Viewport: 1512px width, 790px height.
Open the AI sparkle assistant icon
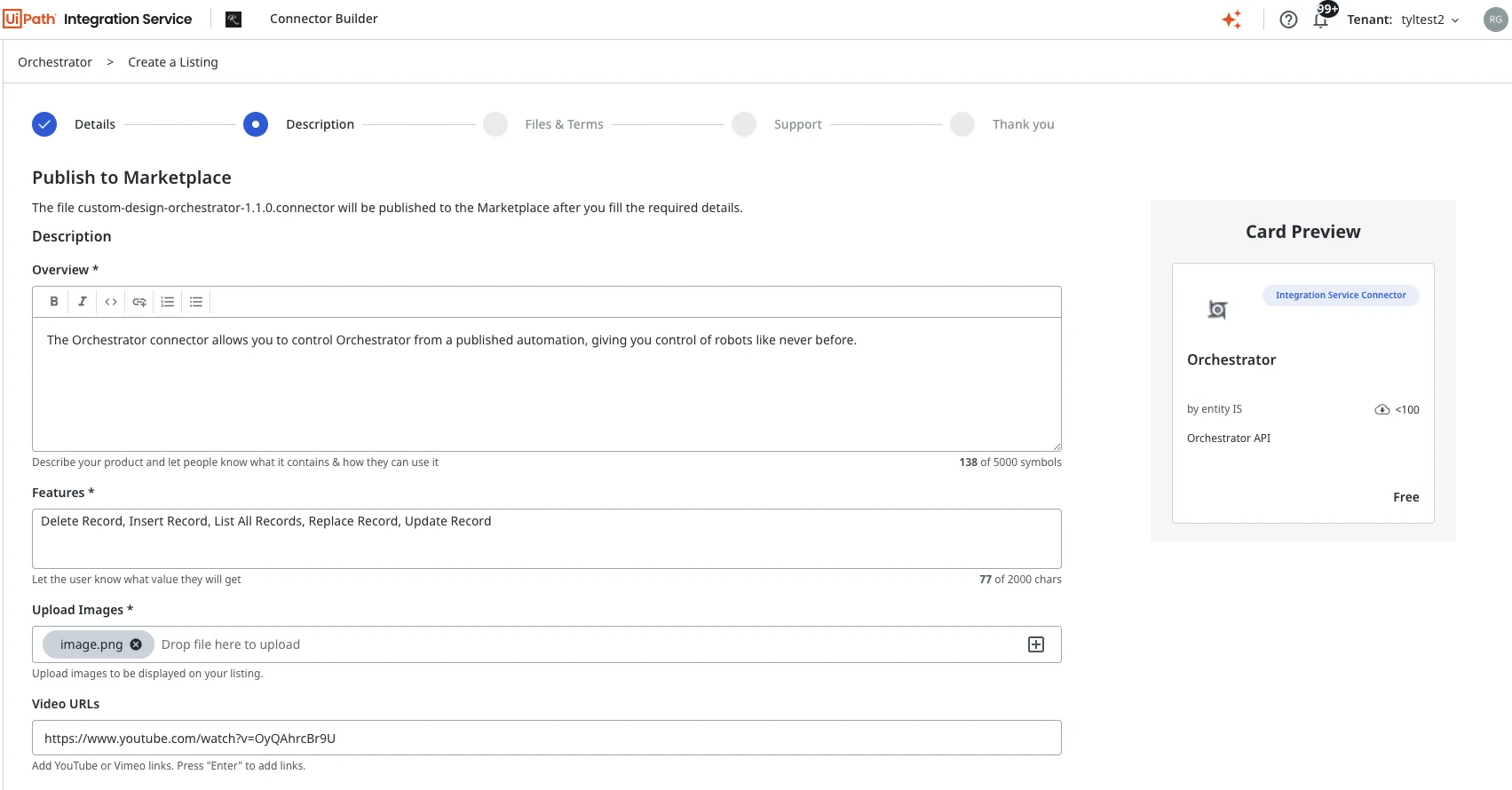click(x=1231, y=20)
